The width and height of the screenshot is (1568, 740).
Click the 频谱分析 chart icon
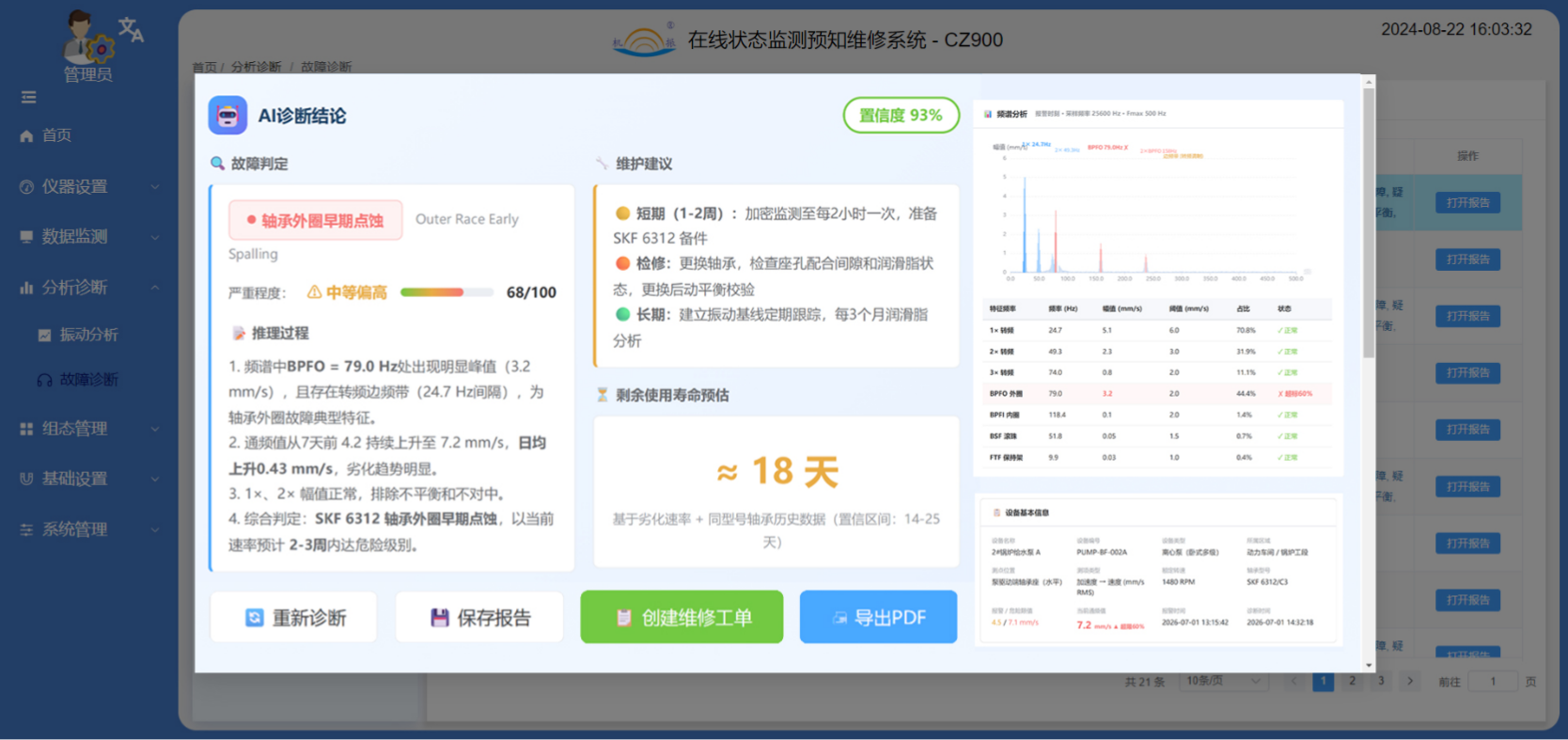[988, 114]
